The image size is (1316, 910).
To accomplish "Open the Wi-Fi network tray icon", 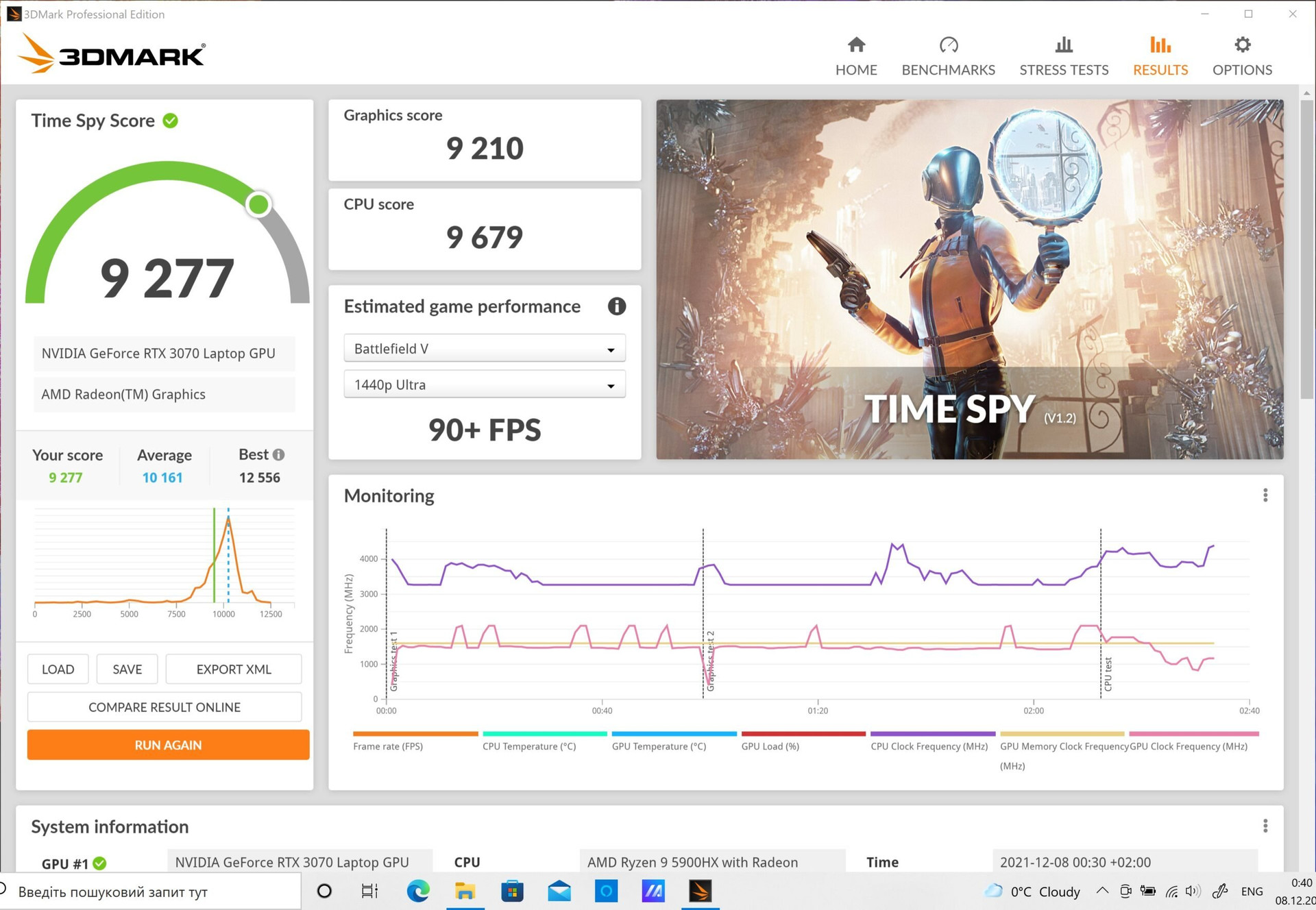I will point(1172,891).
